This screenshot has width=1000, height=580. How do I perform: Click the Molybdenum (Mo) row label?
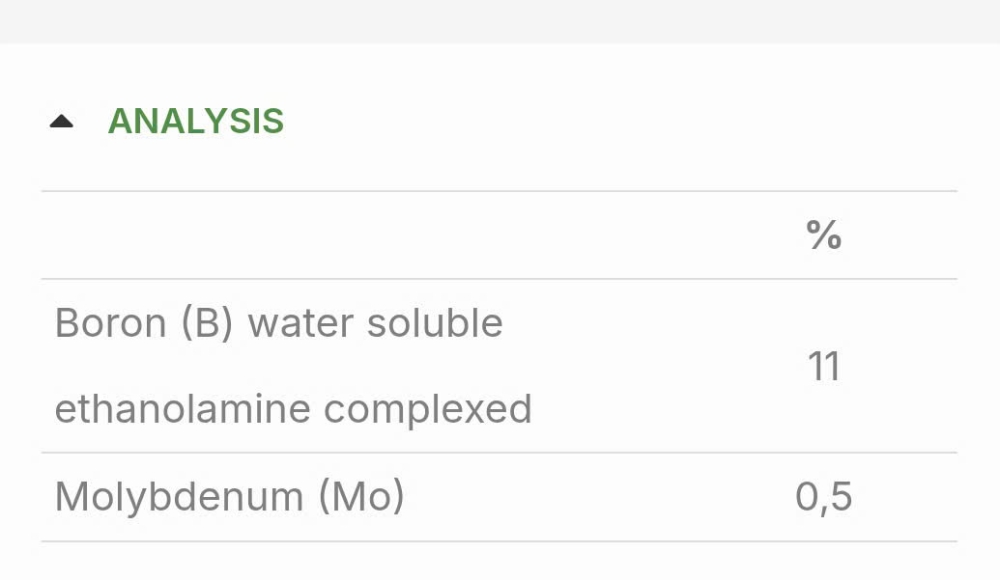coord(230,496)
